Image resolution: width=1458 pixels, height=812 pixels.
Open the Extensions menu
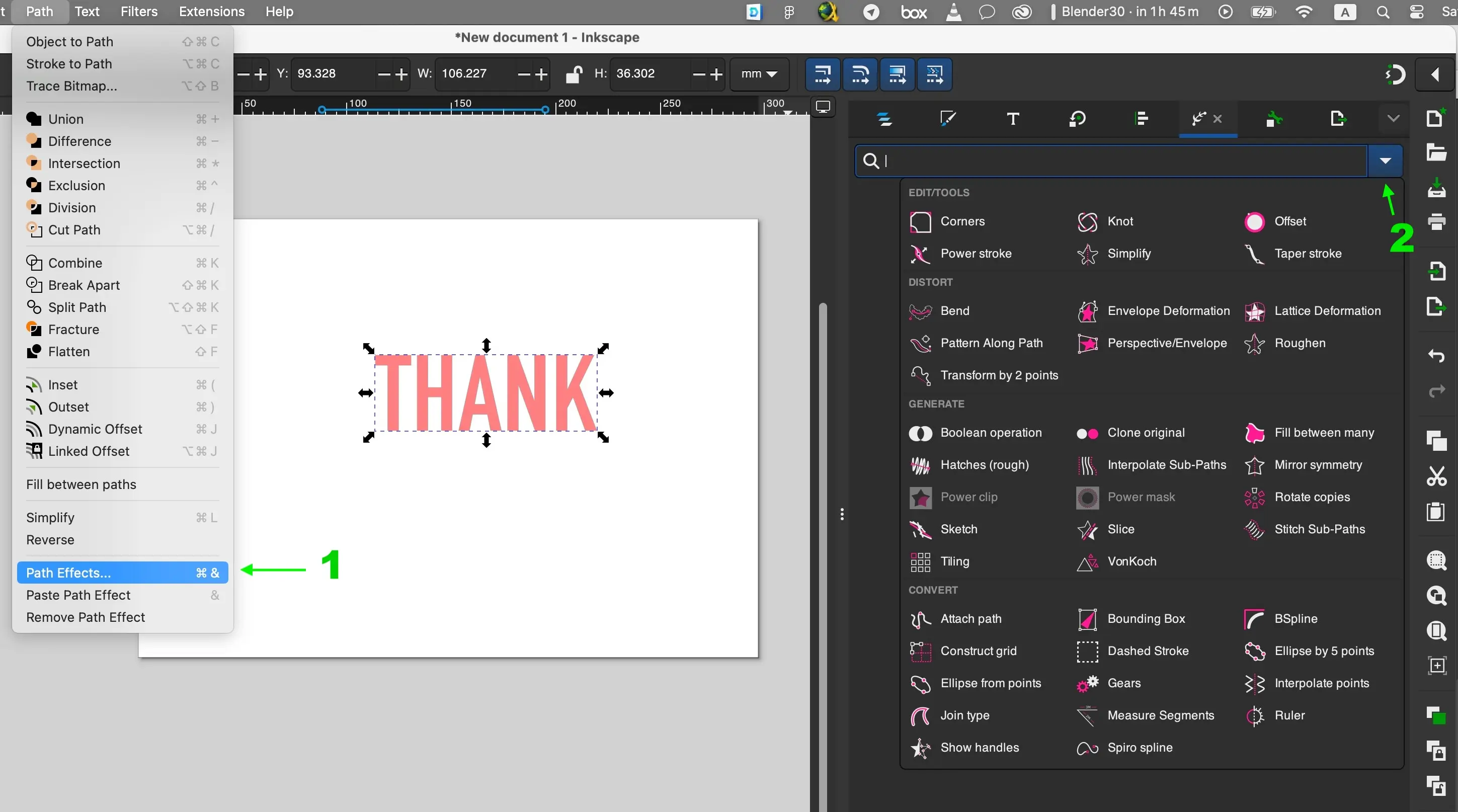(211, 11)
